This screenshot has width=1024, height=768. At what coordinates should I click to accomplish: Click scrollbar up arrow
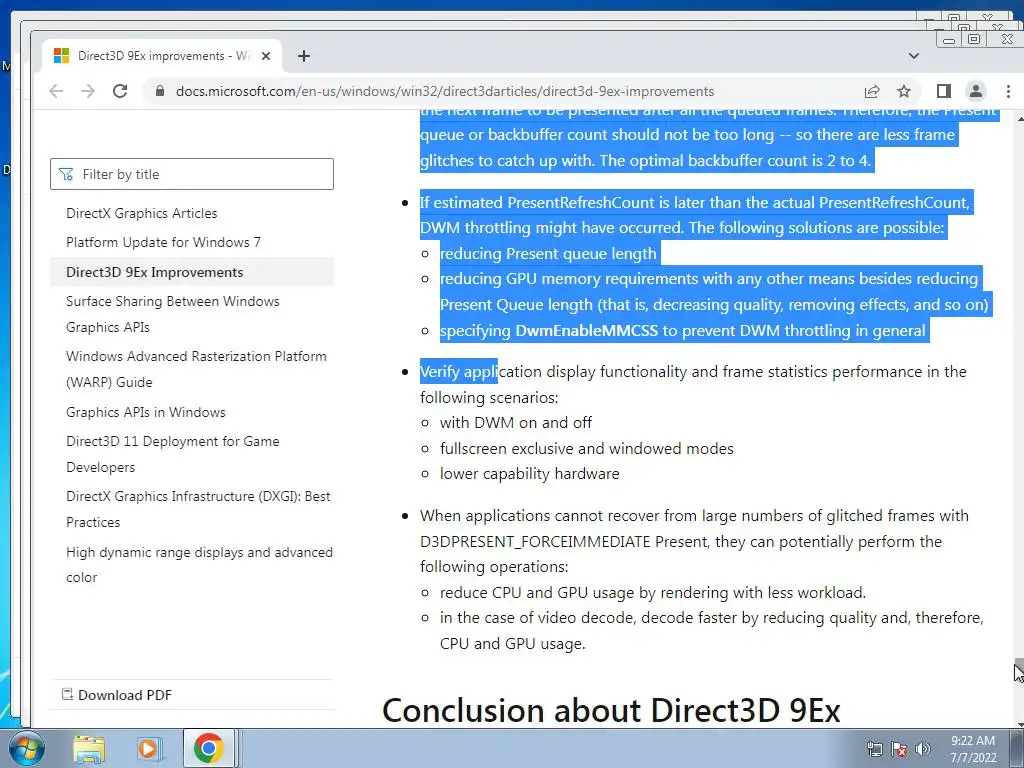1019,119
